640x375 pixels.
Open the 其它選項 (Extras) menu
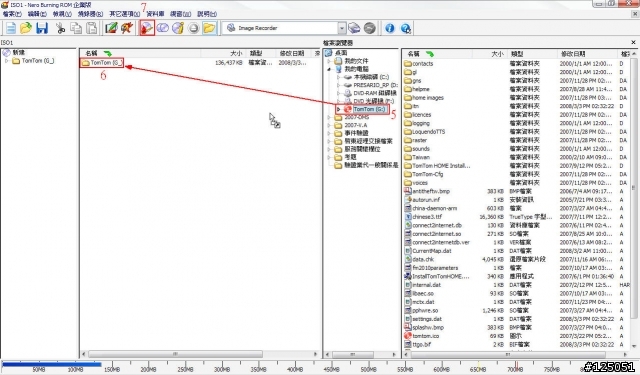click(124, 14)
